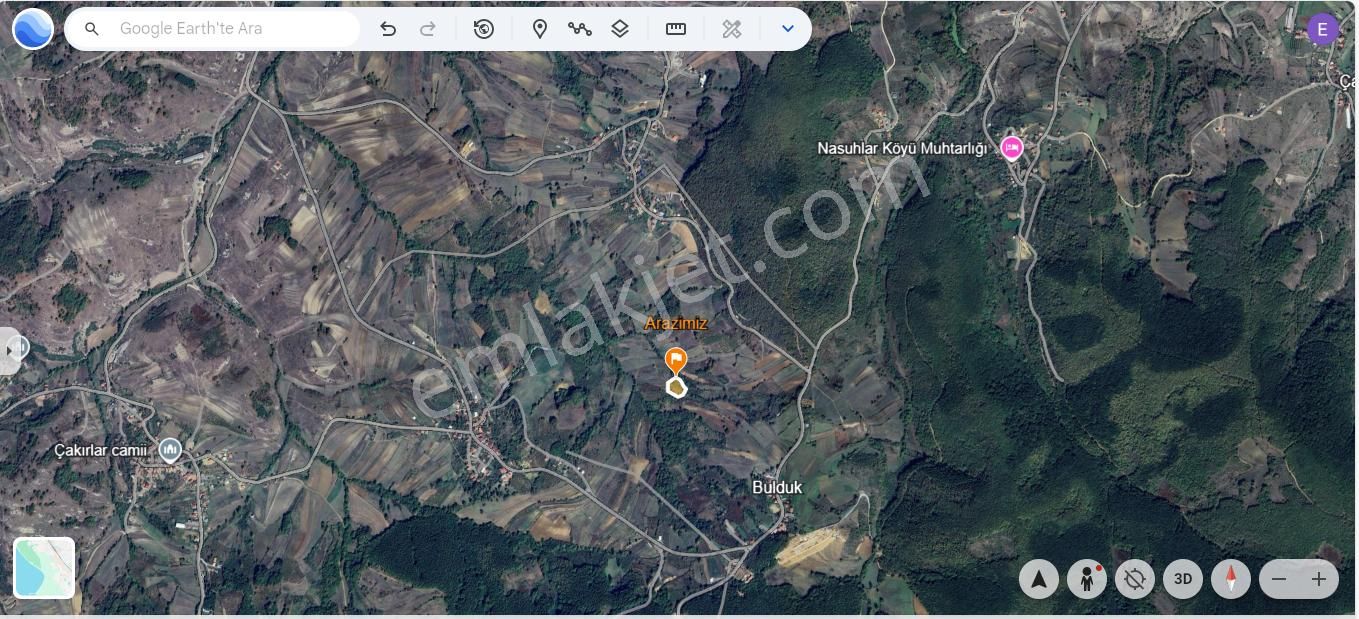1359x619 pixels.
Task: Open the E profile avatar menu
Action: coord(1322,28)
